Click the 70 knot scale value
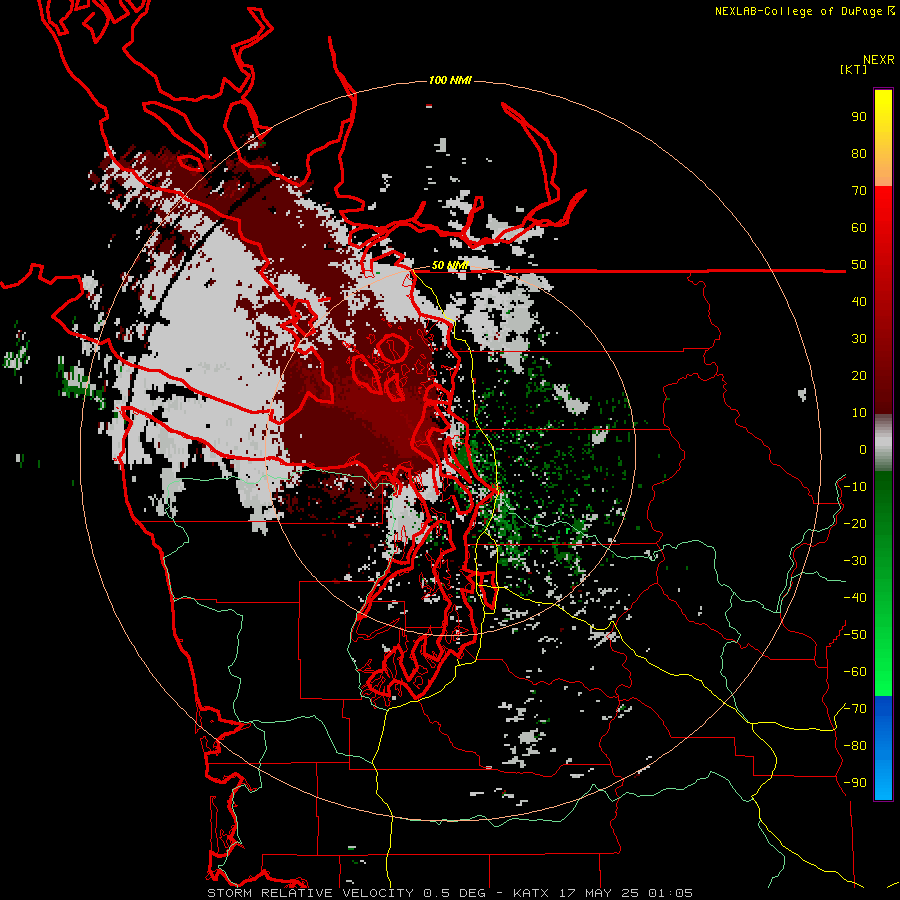This screenshot has width=900, height=900. click(x=859, y=191)
